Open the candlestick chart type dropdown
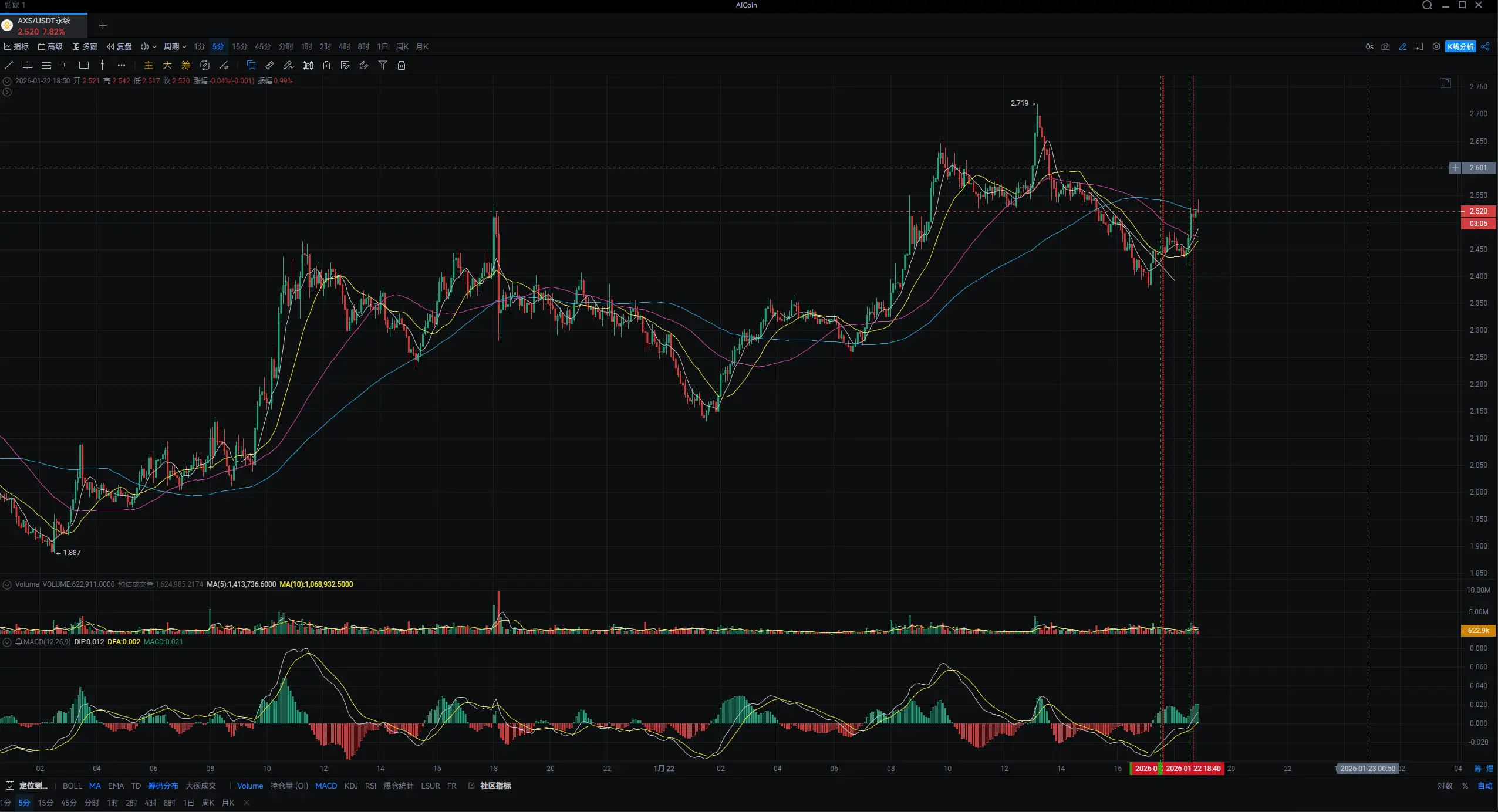 pyautogui.click(x=148, y=46)
